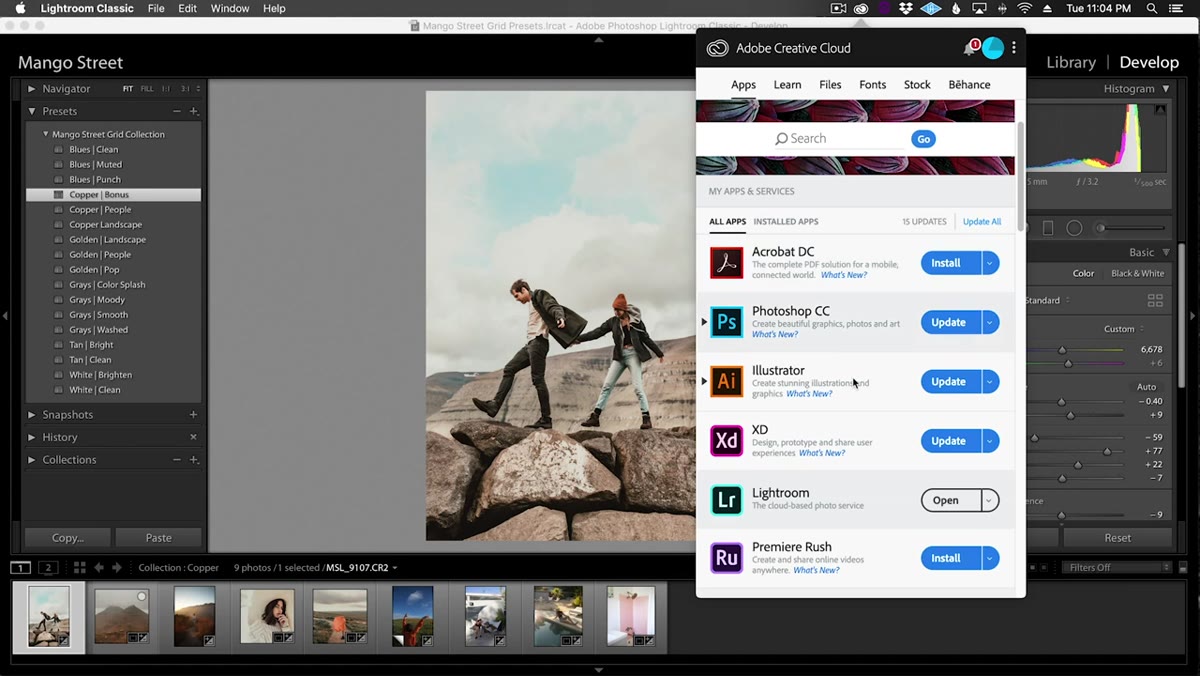Select Black & White treatment
1200x676 pixels.
(1138, 273)
